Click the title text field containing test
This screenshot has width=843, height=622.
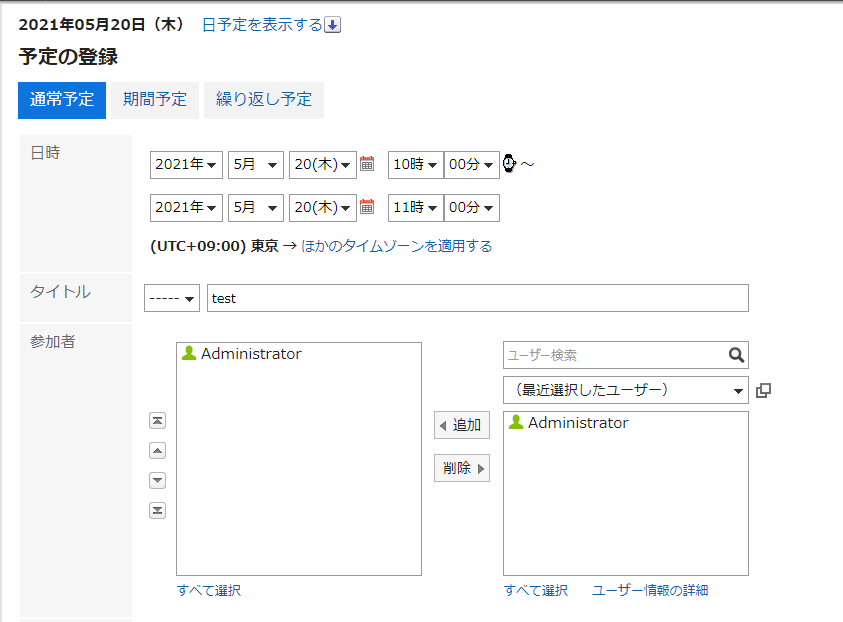click(x=477, y=298)
